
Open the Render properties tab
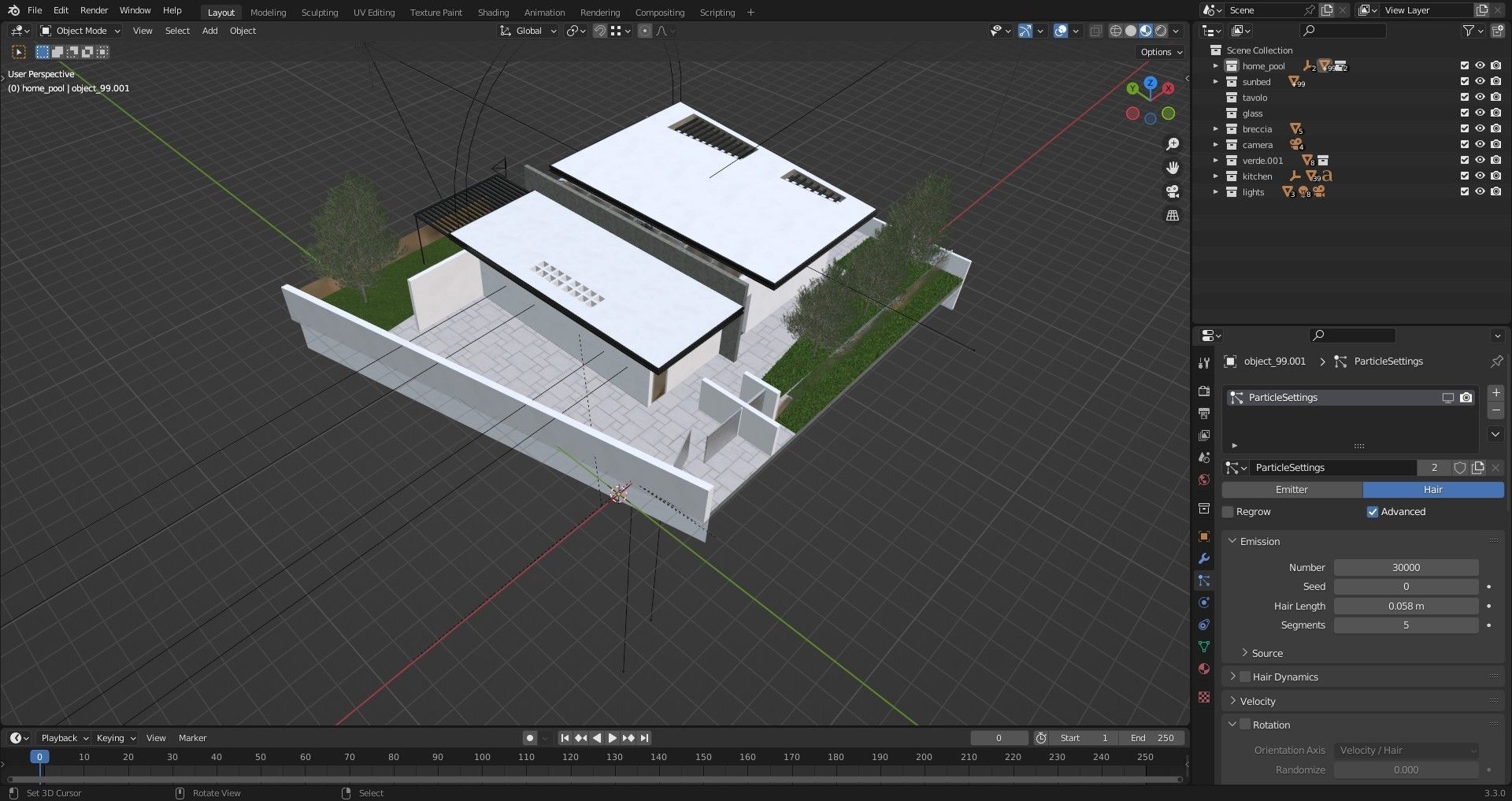[x=1204, y=391]
